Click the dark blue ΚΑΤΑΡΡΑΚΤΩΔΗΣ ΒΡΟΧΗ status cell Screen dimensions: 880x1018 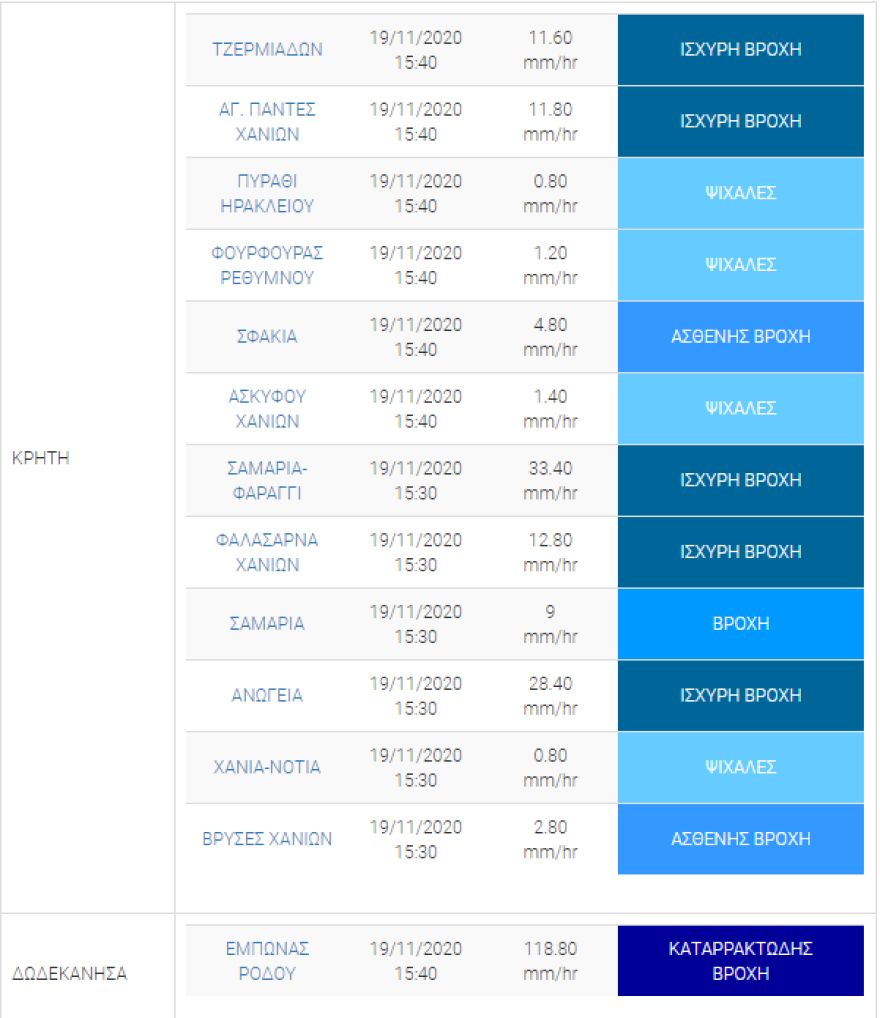[x=740, y=961]
